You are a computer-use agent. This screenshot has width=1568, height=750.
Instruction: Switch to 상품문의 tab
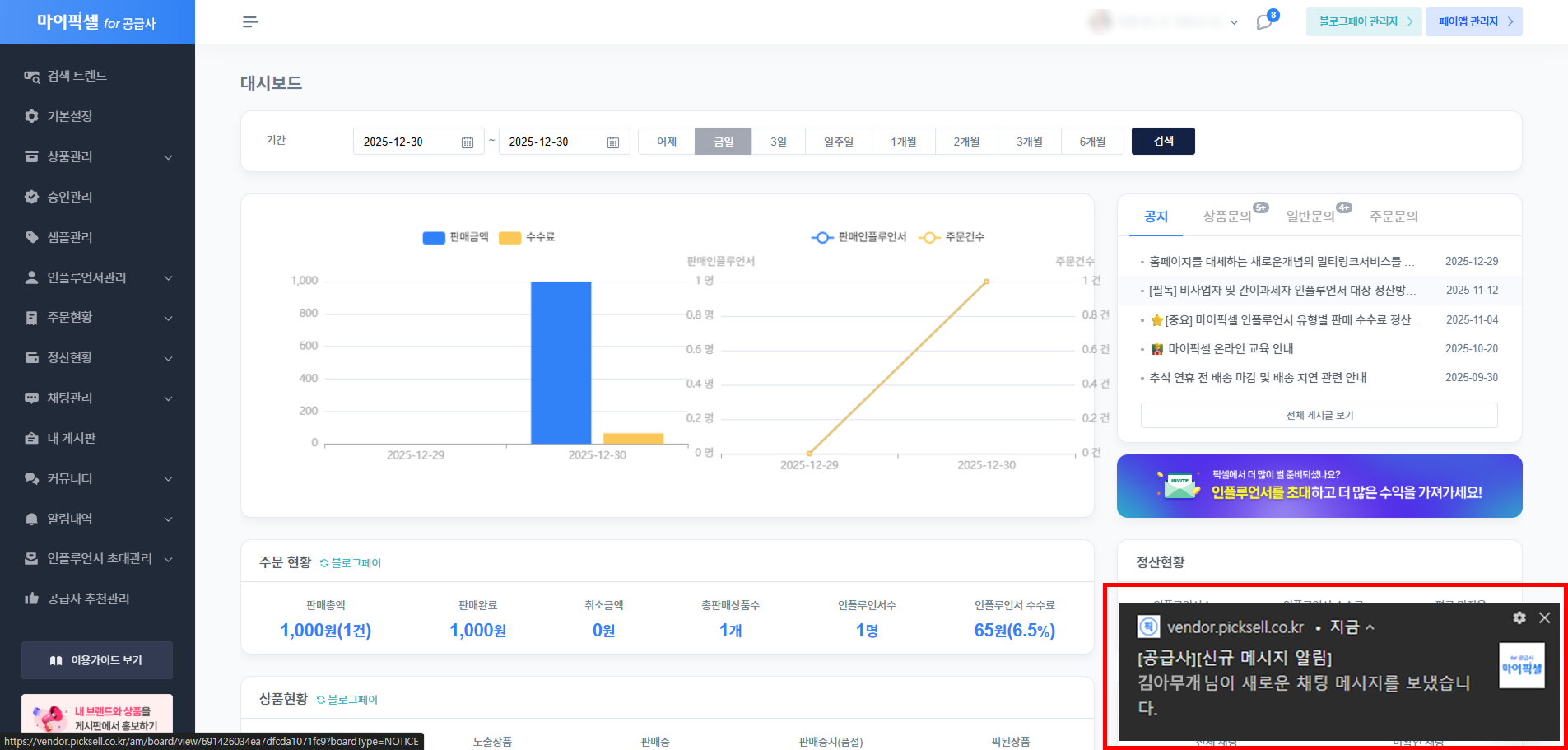(1226, 217)
